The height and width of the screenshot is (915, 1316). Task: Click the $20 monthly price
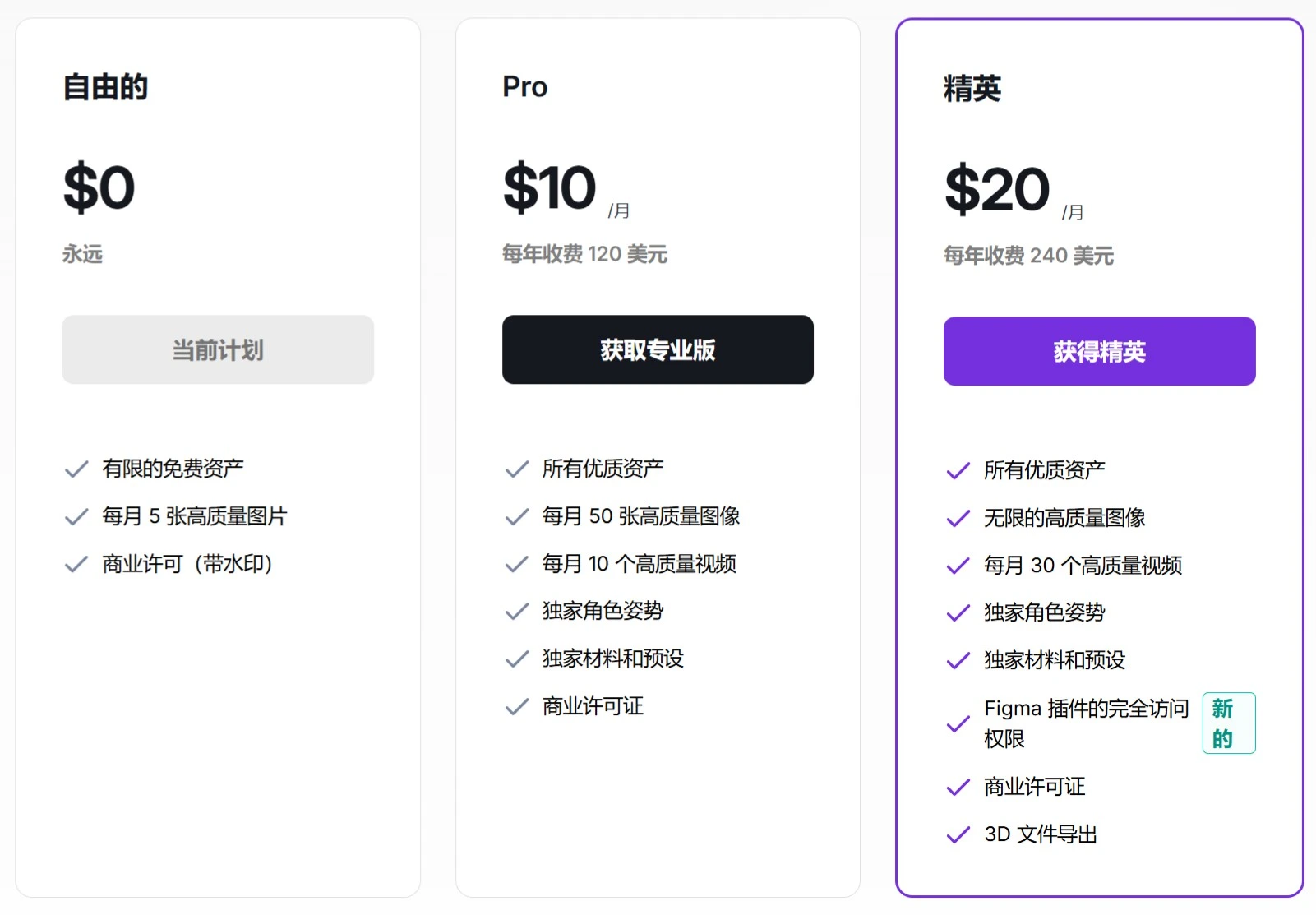click(997, 190)
